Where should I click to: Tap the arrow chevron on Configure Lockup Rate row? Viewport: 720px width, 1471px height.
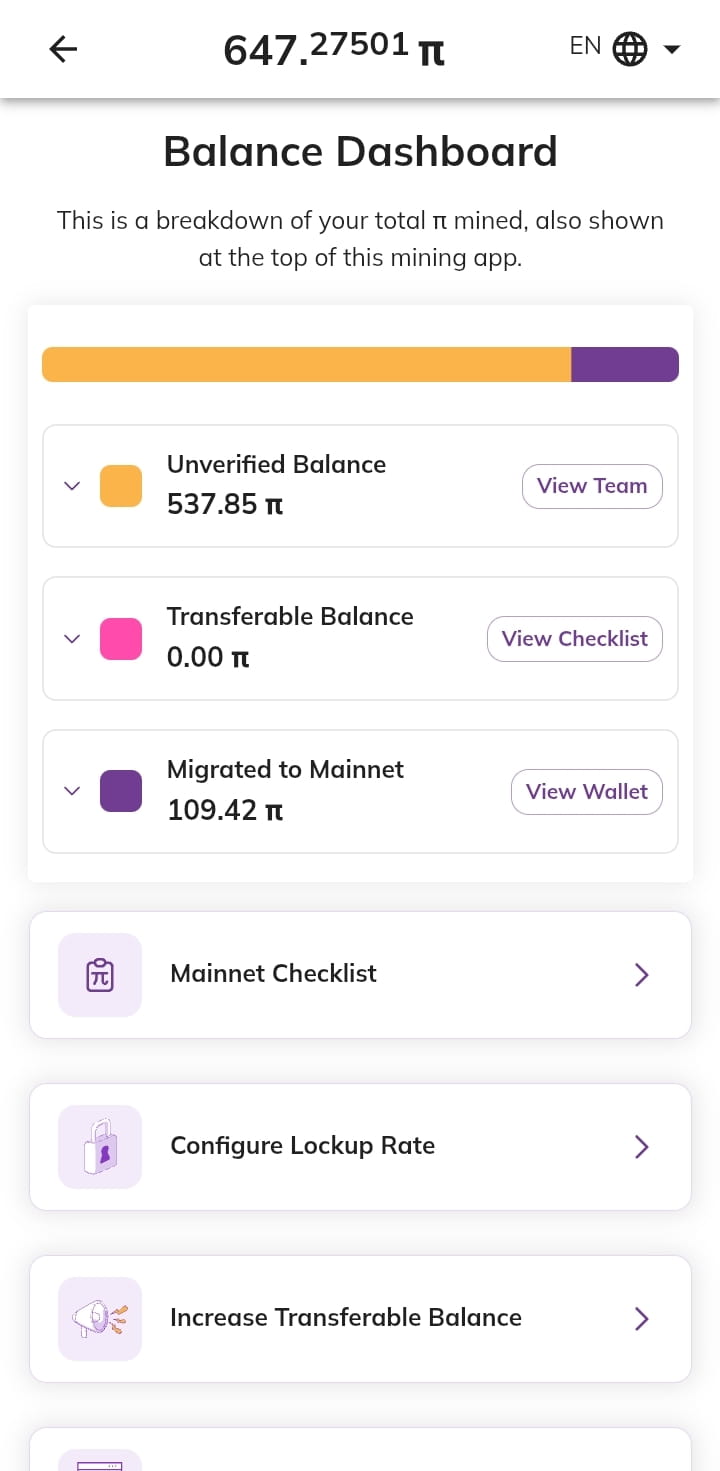[642, 1147]
